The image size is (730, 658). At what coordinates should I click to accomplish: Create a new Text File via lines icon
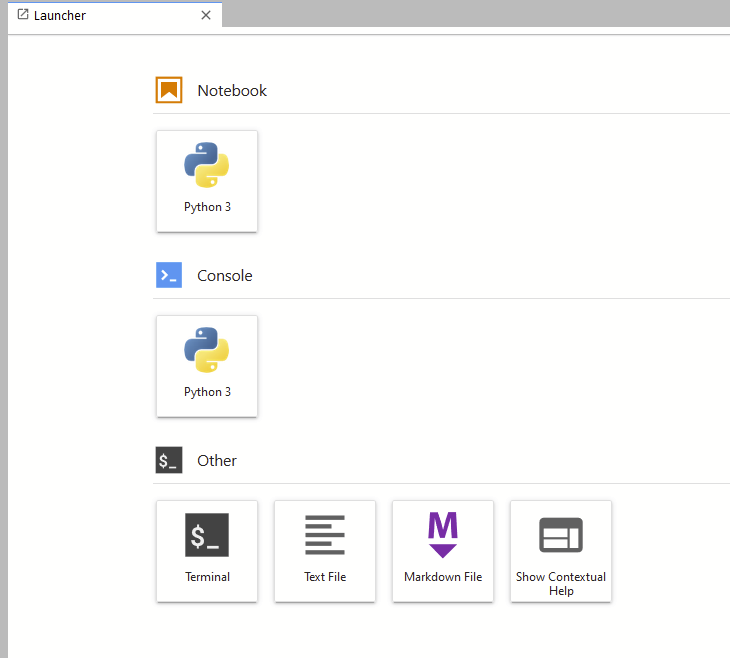point(325,535)
